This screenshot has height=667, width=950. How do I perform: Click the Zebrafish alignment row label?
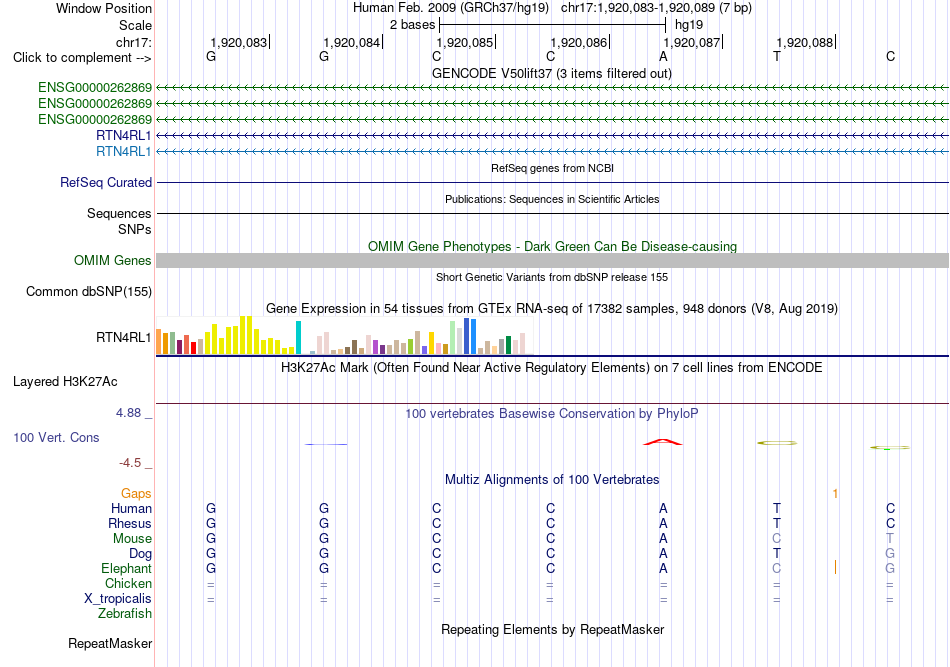click(x=125, y=614)
